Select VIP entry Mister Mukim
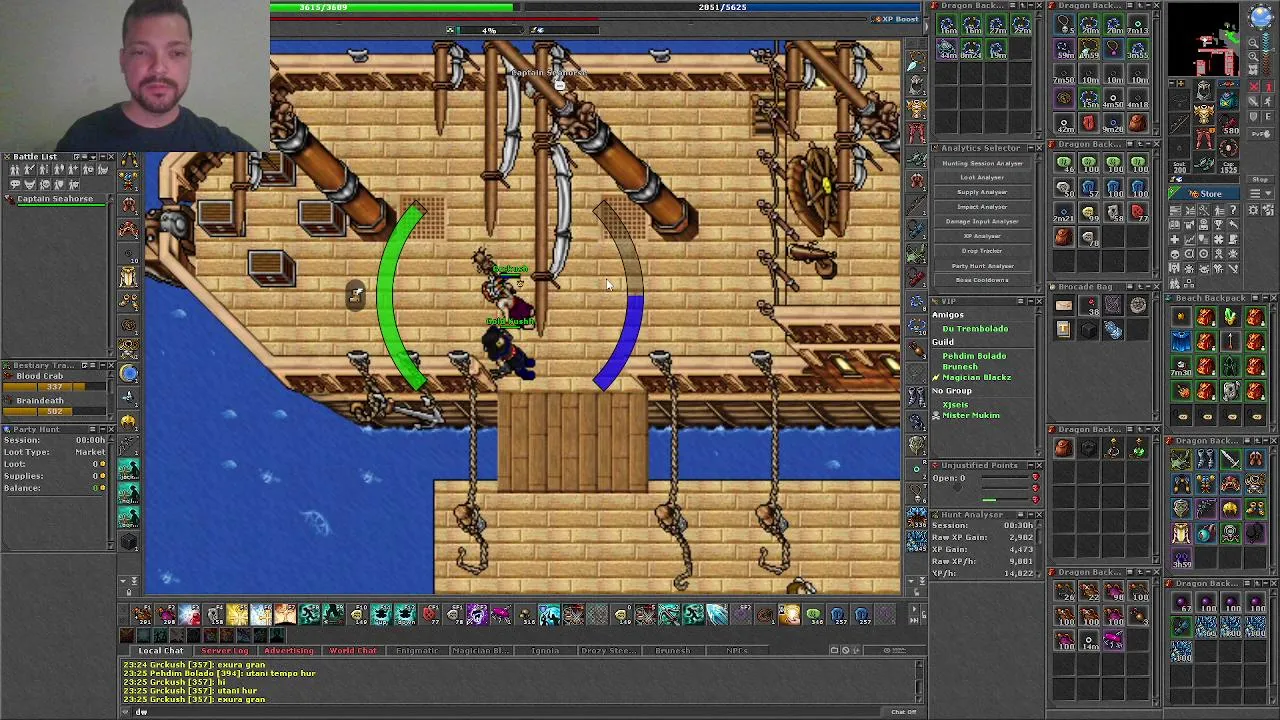1280x720 pixels. pos(971,415)
